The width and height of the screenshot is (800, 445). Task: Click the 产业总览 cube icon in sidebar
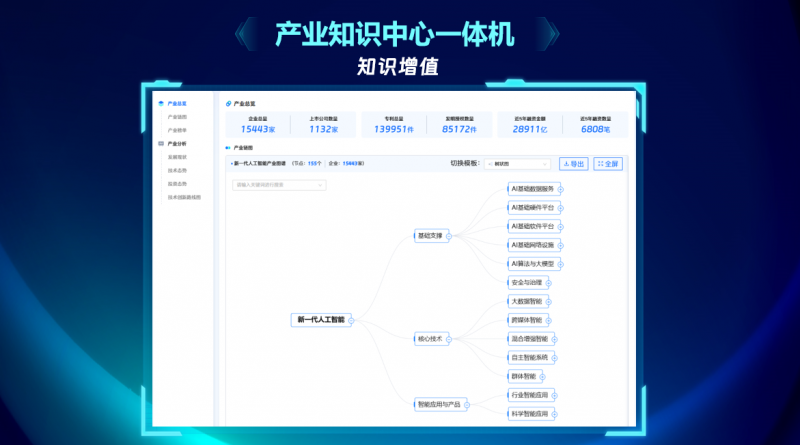coord(161,103)
